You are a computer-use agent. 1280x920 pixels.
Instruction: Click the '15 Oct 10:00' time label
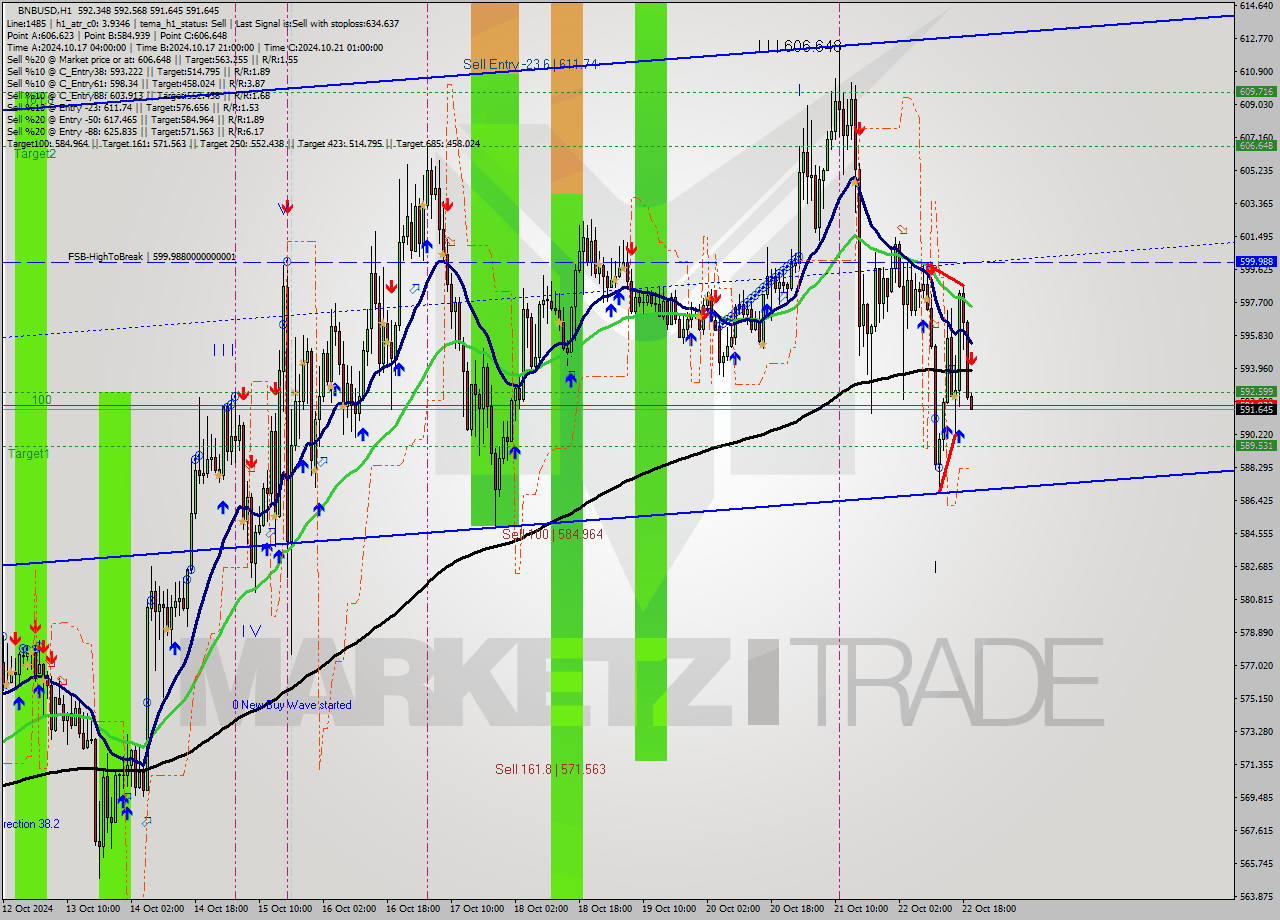point(285,909)
